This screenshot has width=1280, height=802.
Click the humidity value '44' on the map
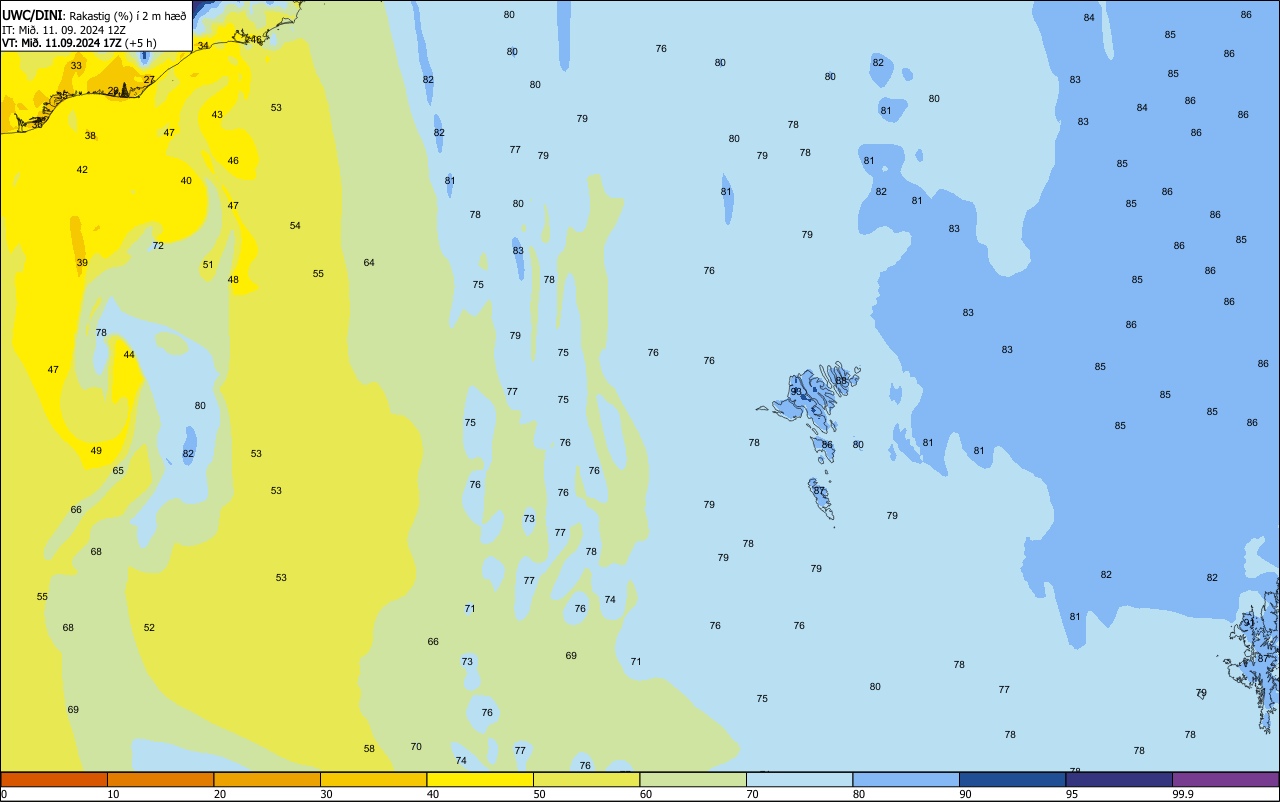[x=129, y=355]
